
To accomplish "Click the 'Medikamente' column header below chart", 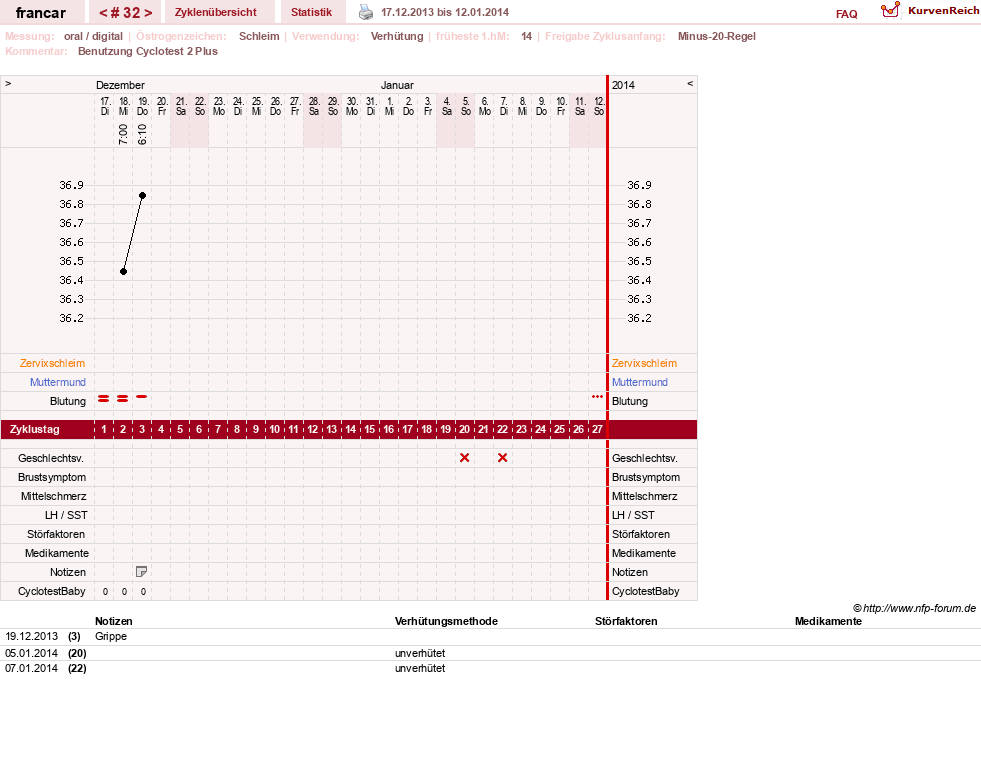I will coord(828,621).
